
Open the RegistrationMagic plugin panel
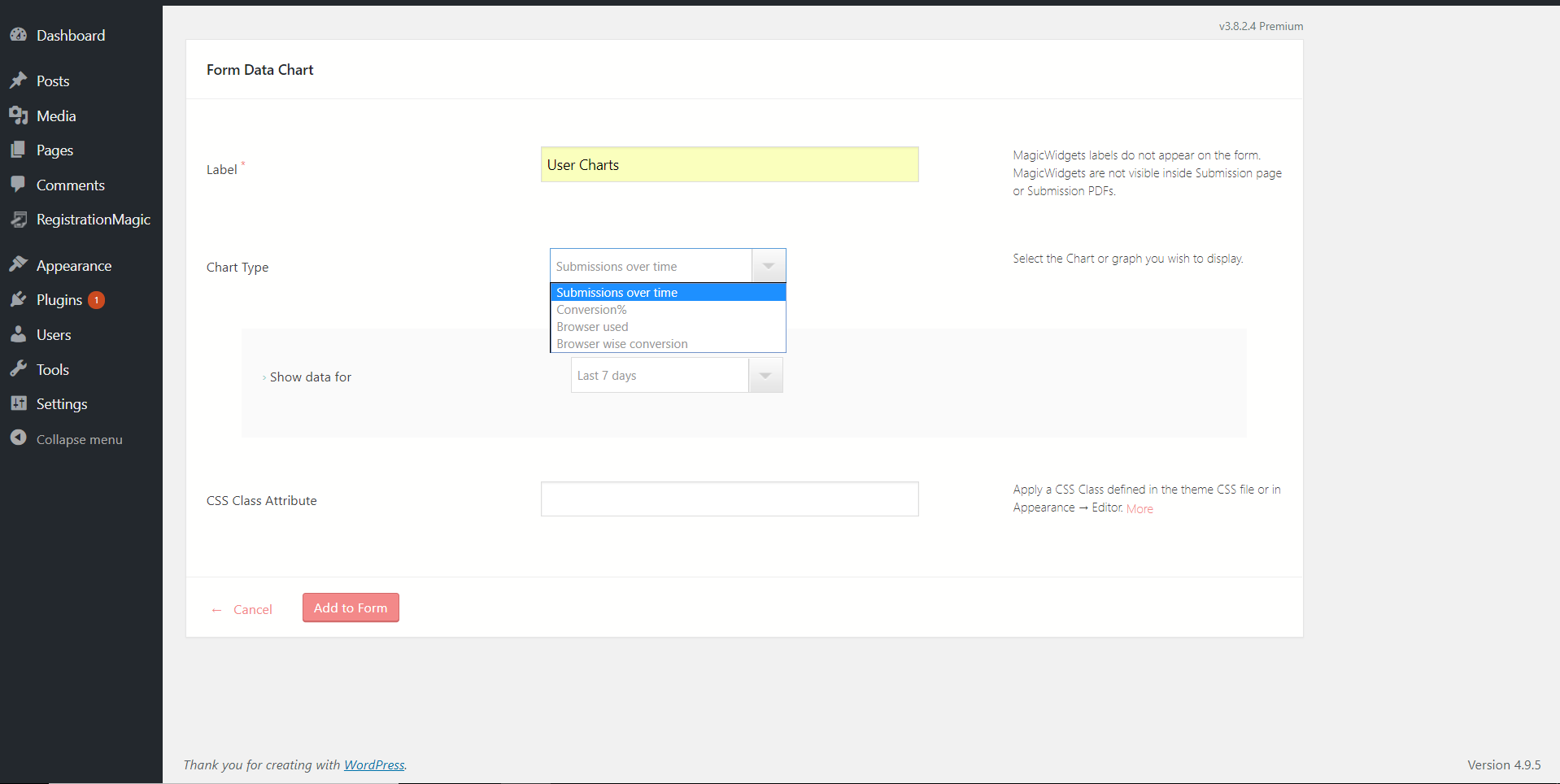pyautogui.click(x=20, y=219)
